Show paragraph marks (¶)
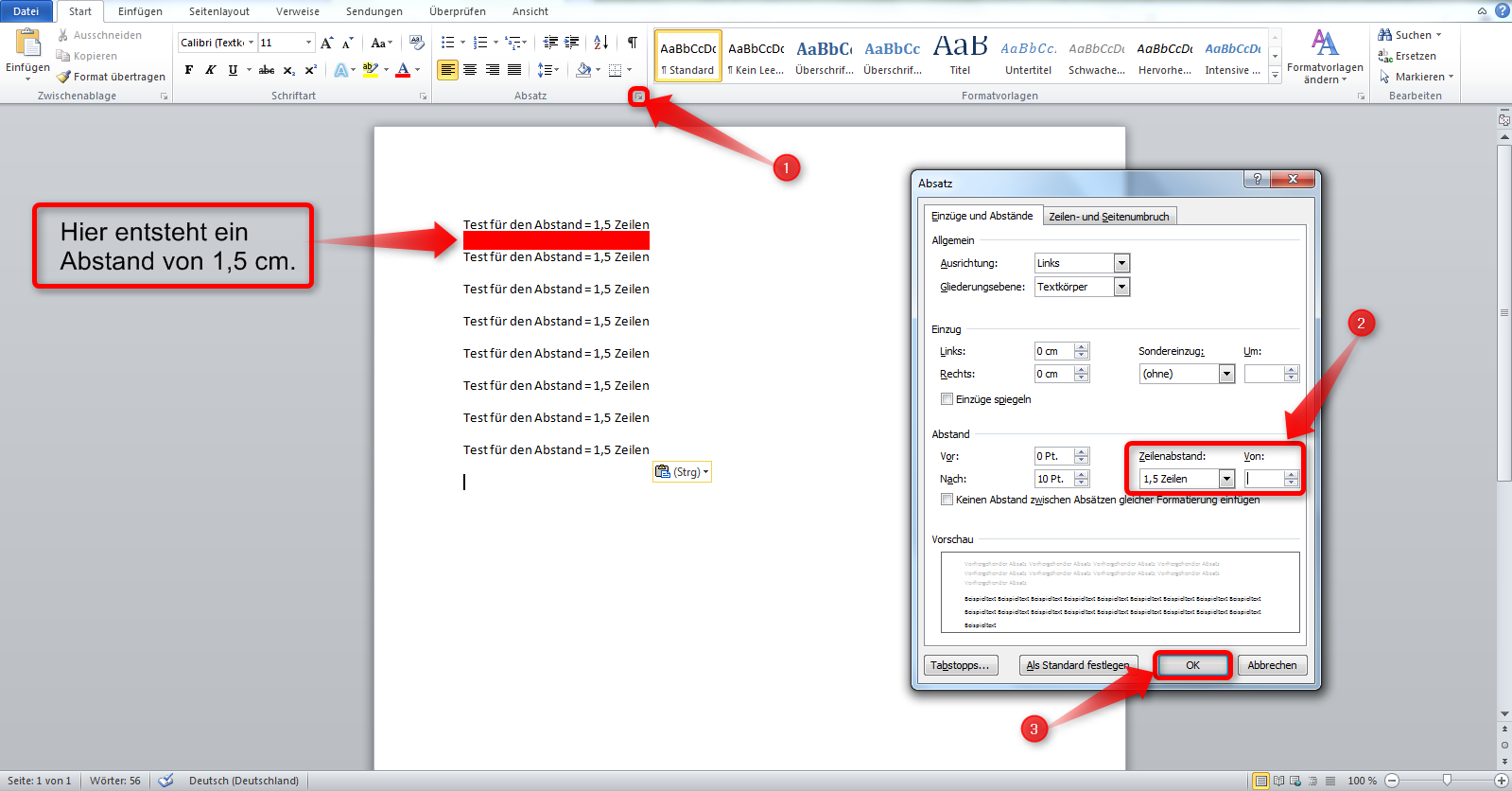This screenshot has width=1512, height=791. pyautogui.click(x=633, y=43)
